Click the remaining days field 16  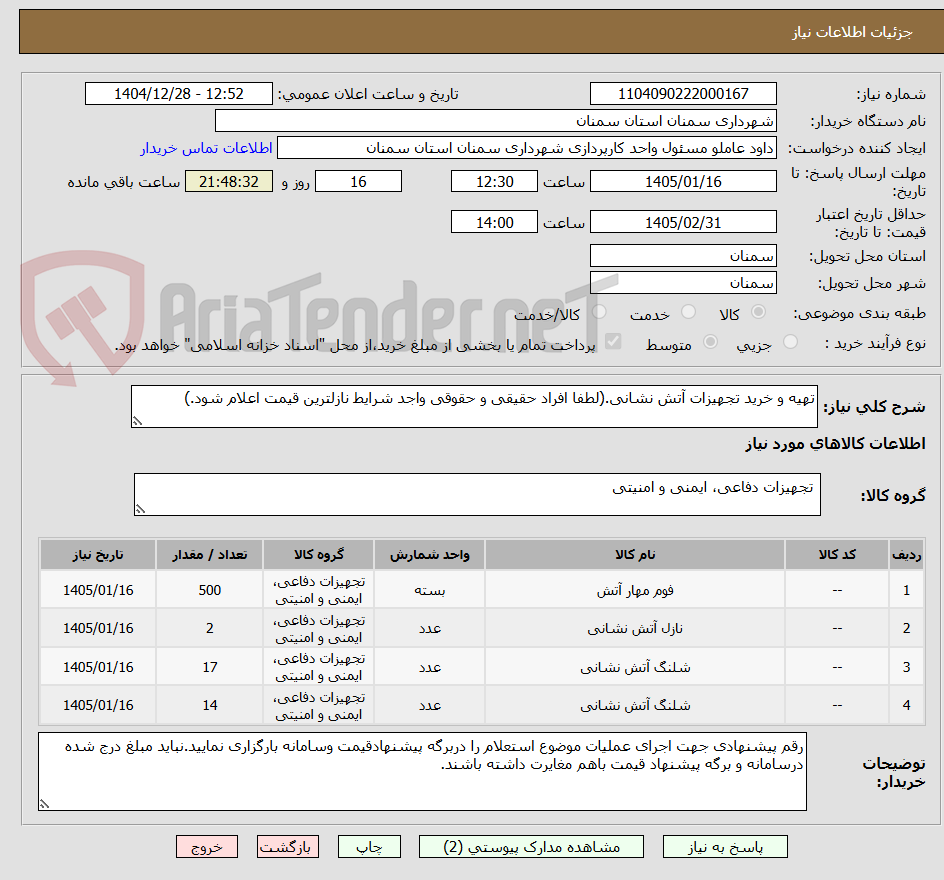point(358,181)
